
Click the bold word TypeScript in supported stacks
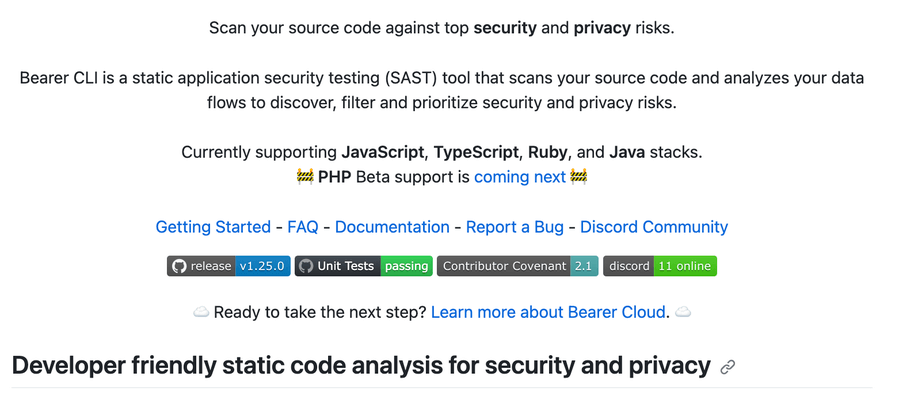[477, 152]
